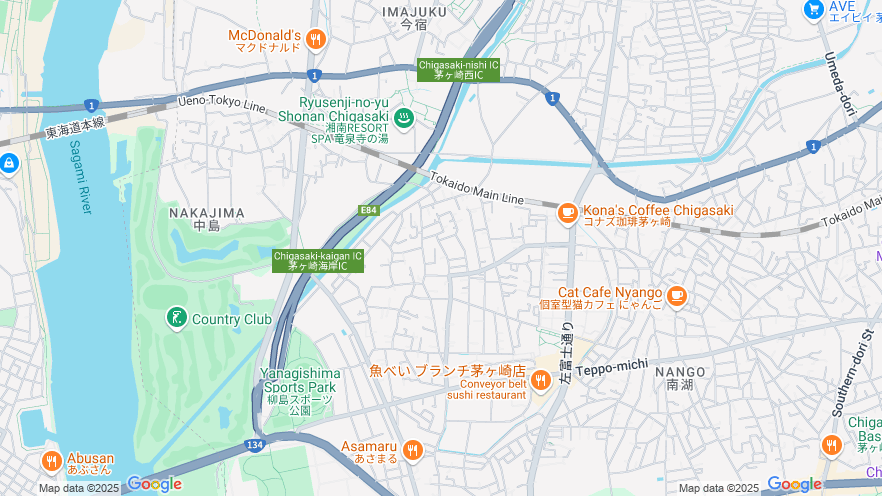Click the AVE shopping cart icon
882x496 pixels.
(x=813, y=10)
